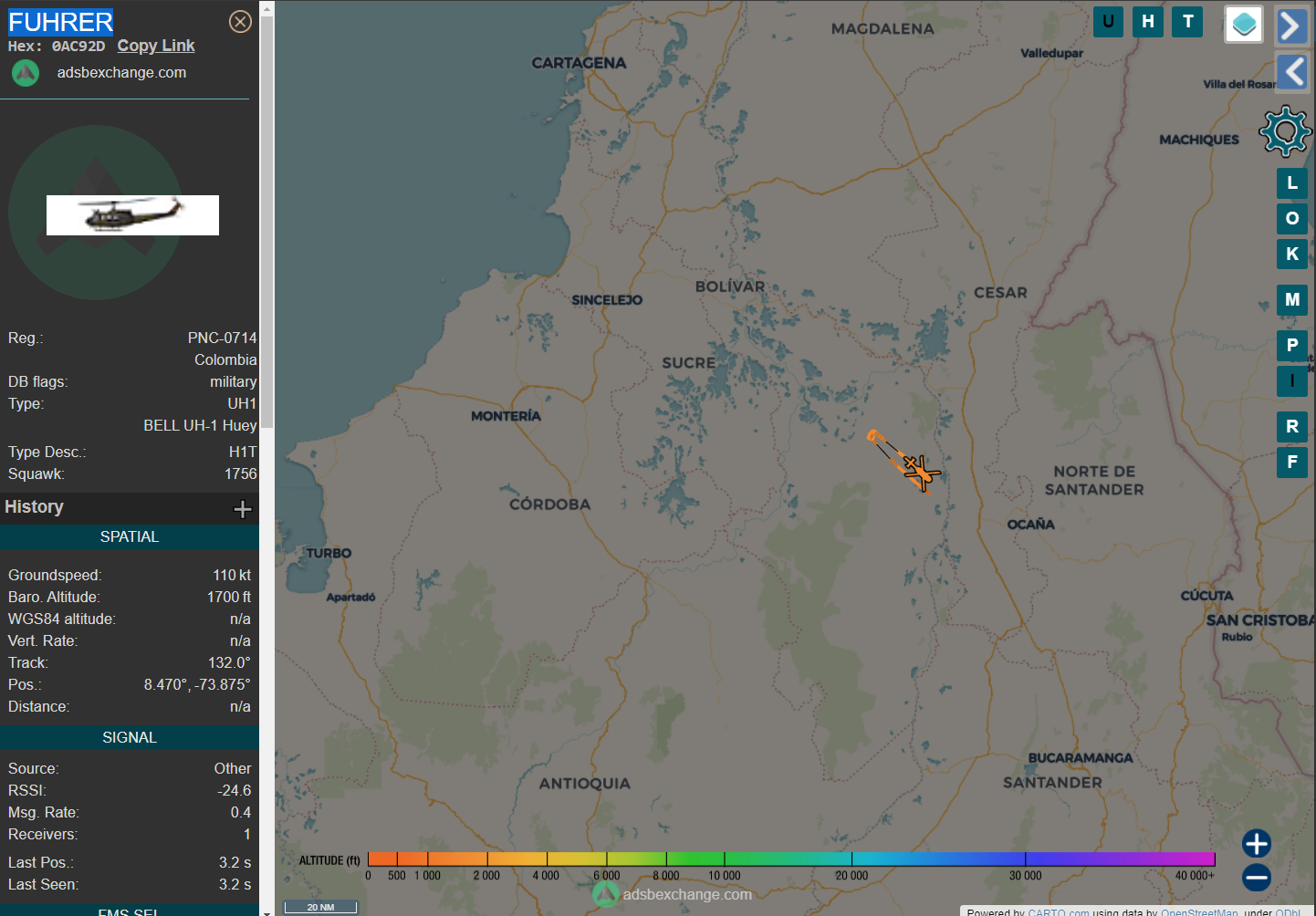The image size is (1316, 916).
Task: Zoom out the map with minus button
Action: pyautogui.click(x=1257, y=878)
